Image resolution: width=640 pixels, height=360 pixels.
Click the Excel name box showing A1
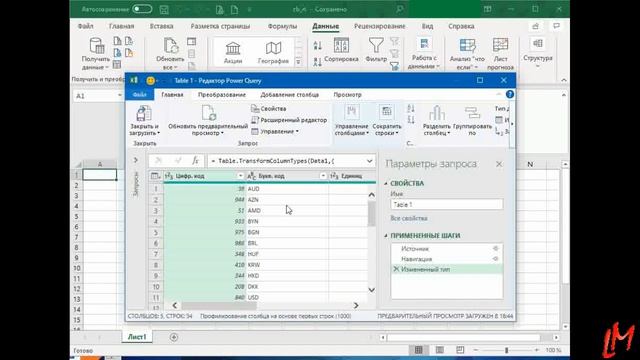98,96
